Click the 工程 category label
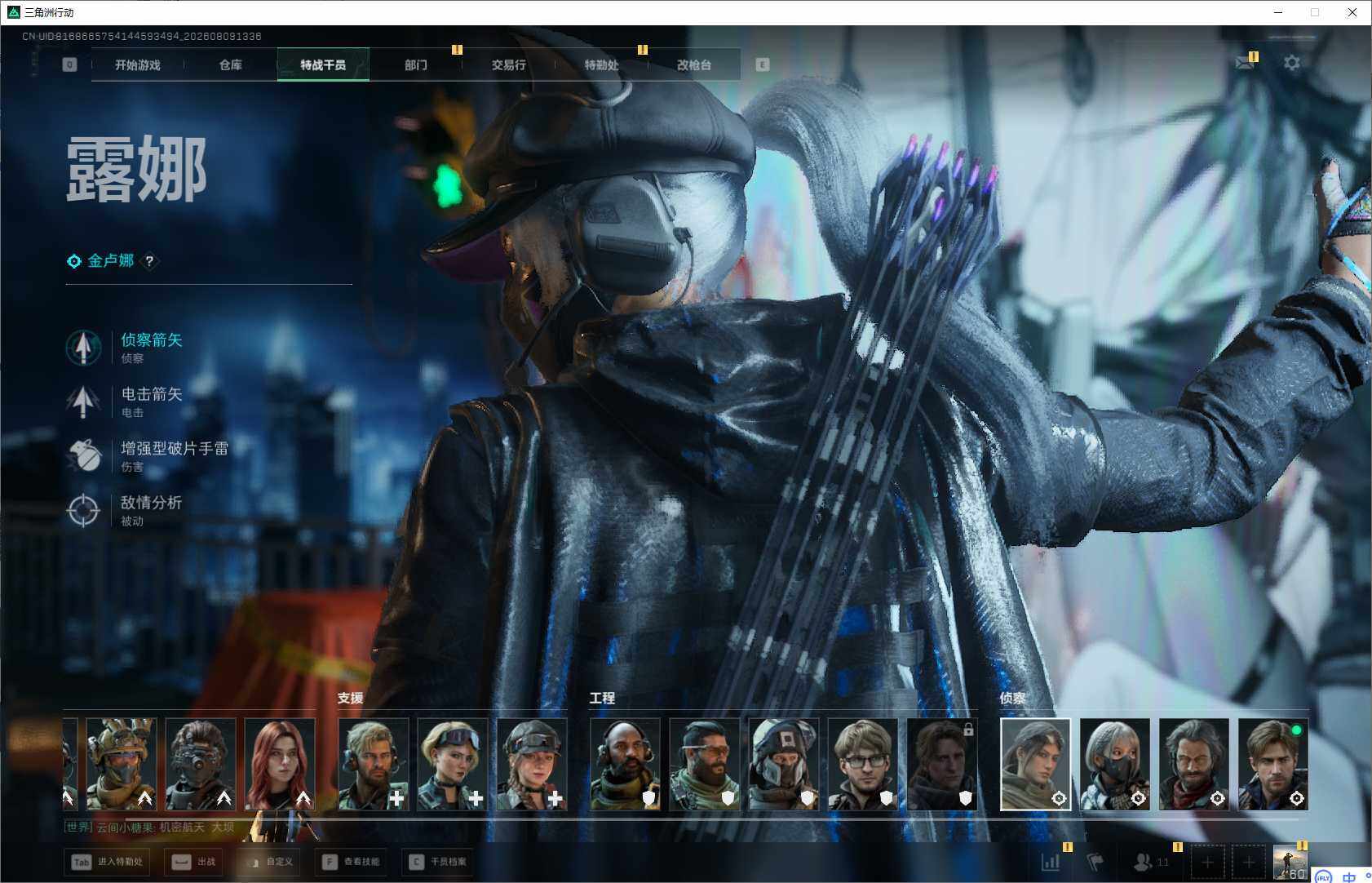 pyautogui.click(x=603, y=698)
